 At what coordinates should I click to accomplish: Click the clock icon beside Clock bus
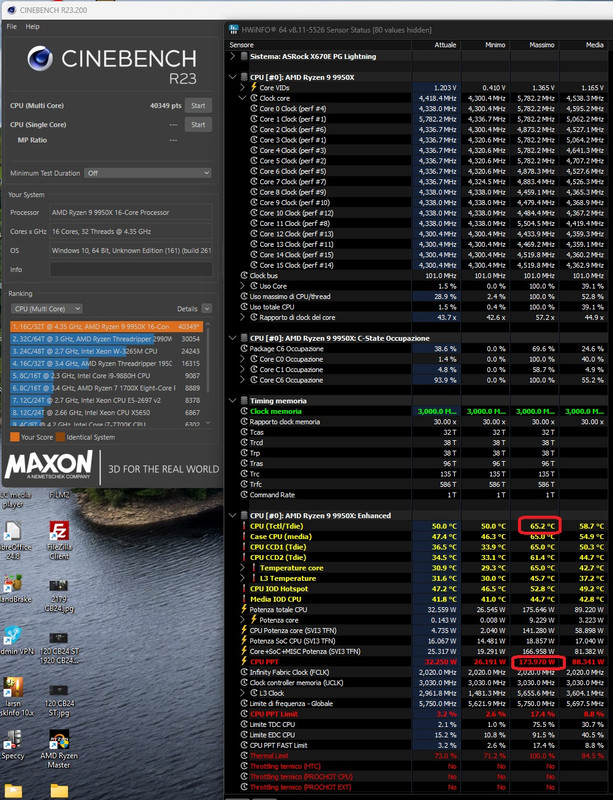coord(244,276)
